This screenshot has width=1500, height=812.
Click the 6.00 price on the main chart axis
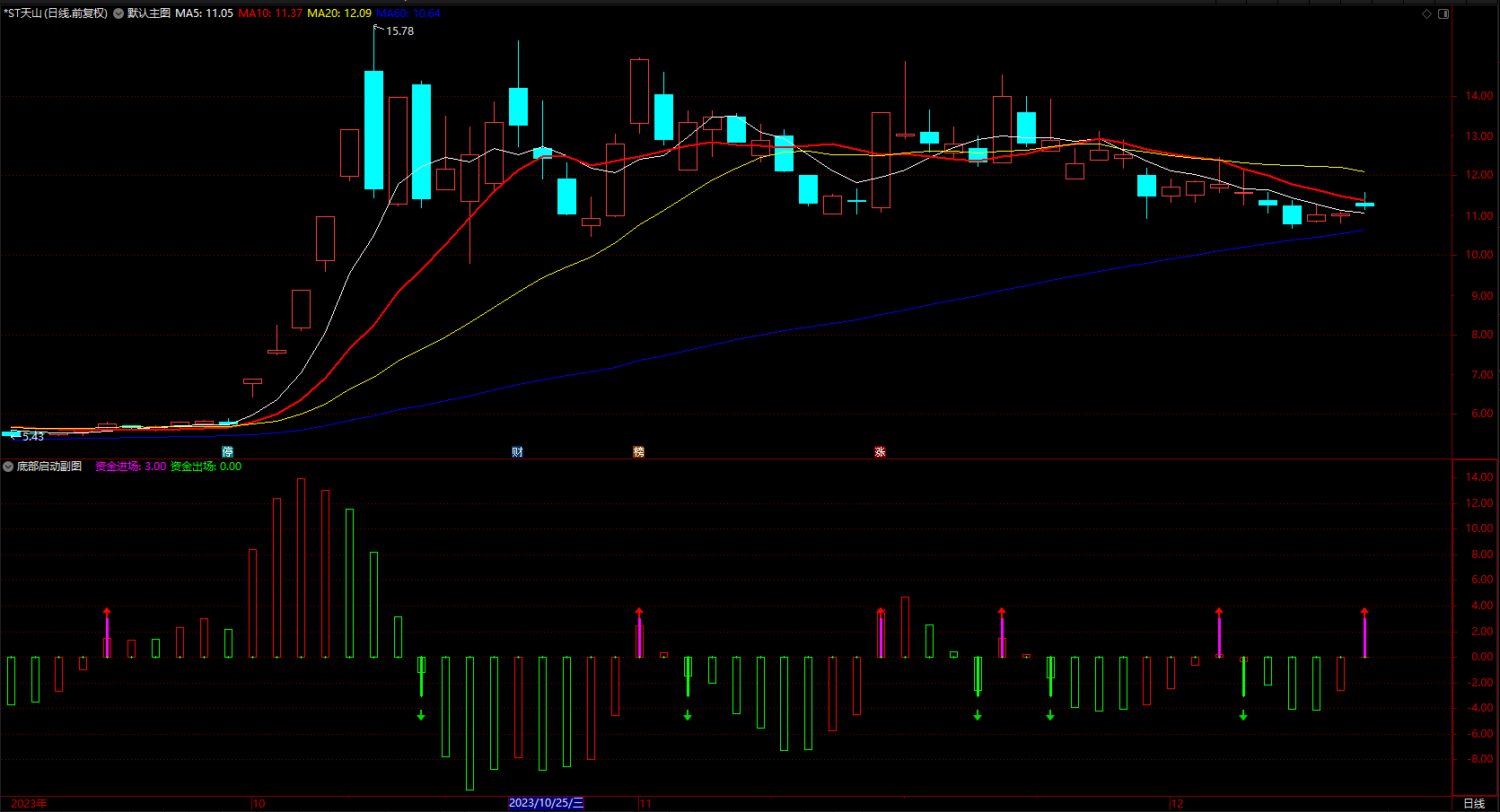coord(1482,414)
